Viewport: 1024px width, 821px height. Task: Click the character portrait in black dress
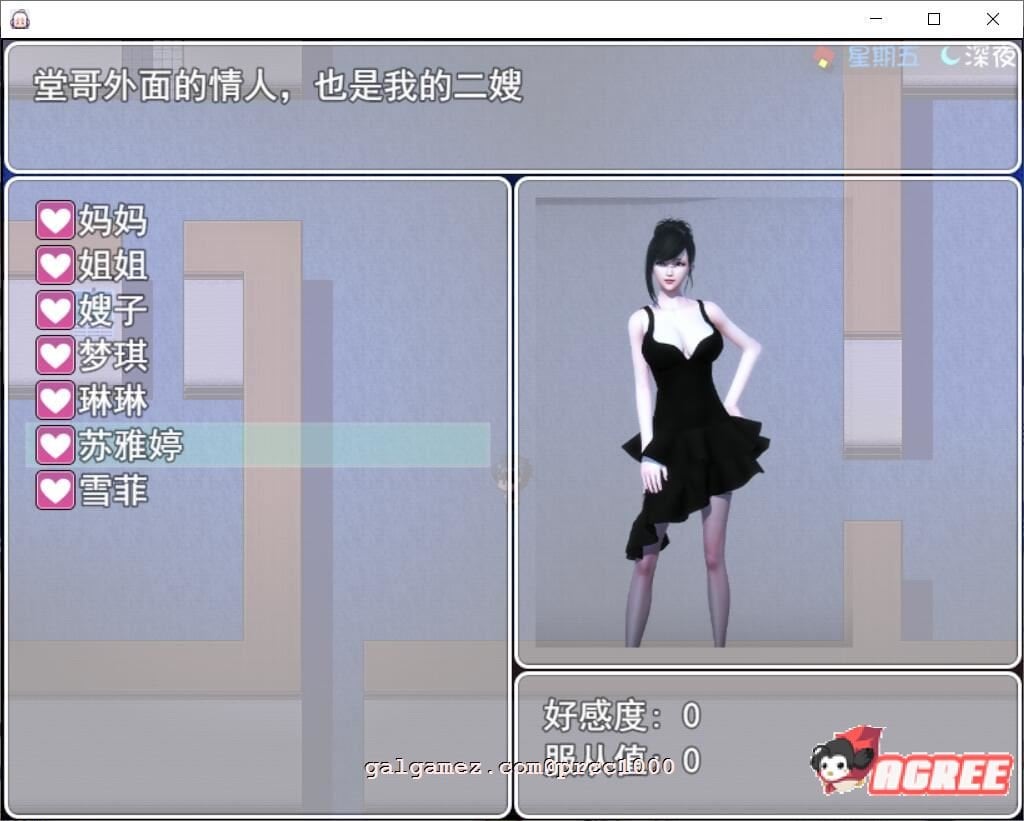tap(690, 420)
